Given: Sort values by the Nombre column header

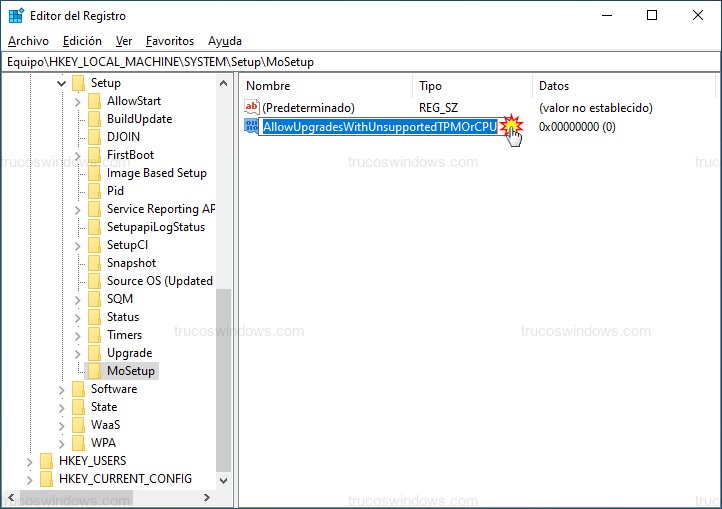Looking at the screenshot, I should (326, 86).
